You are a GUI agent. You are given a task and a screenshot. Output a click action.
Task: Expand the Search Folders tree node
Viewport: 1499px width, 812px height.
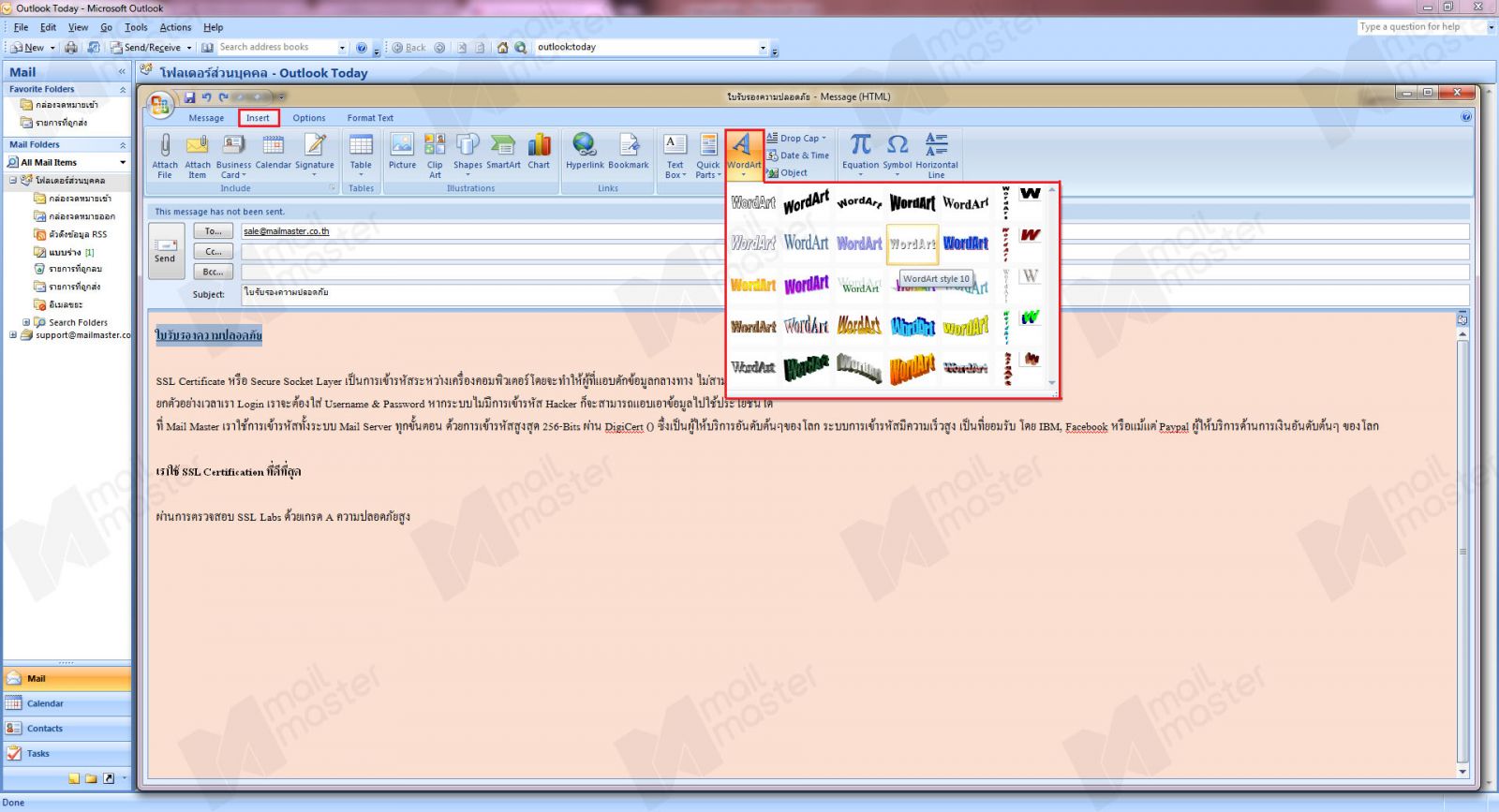pos(26,322)
